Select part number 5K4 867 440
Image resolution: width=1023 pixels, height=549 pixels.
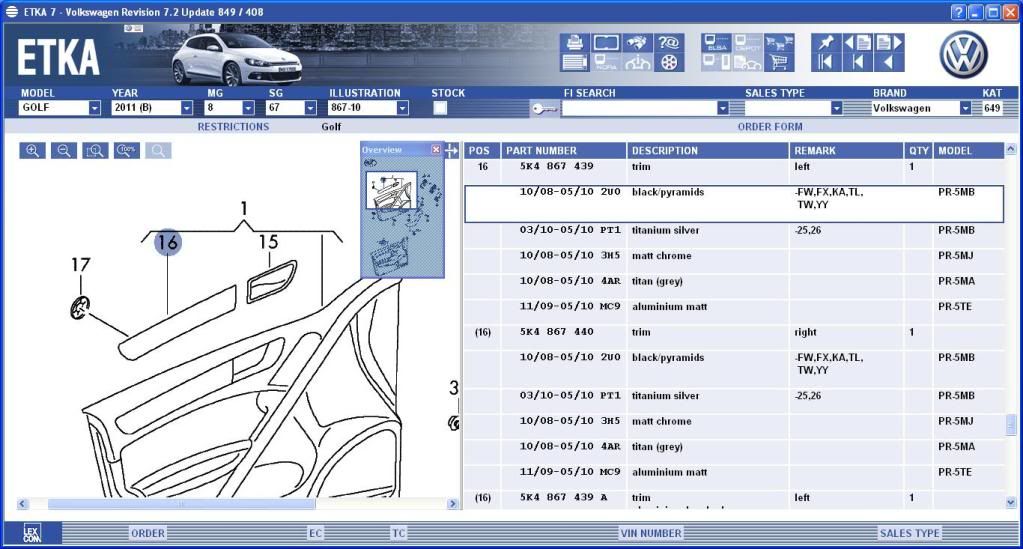[x=557, y=332]
